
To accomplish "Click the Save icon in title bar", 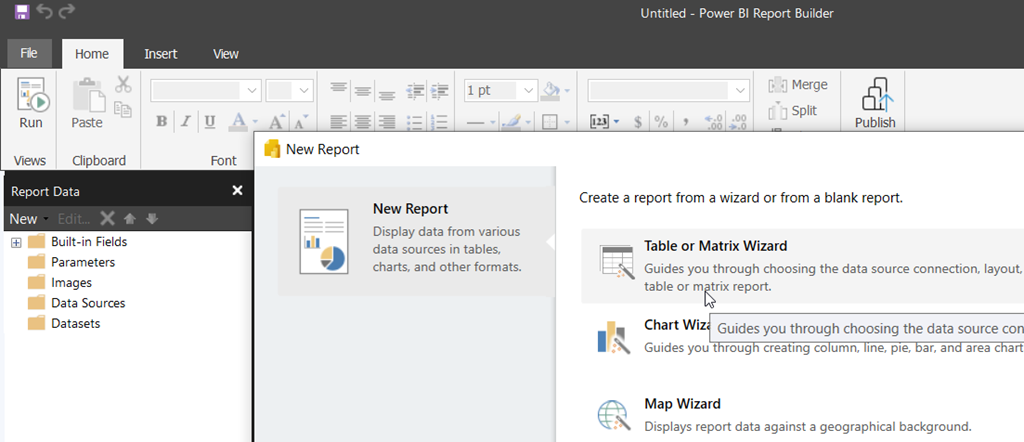I will pyautogui.click(x=22, y=11).
